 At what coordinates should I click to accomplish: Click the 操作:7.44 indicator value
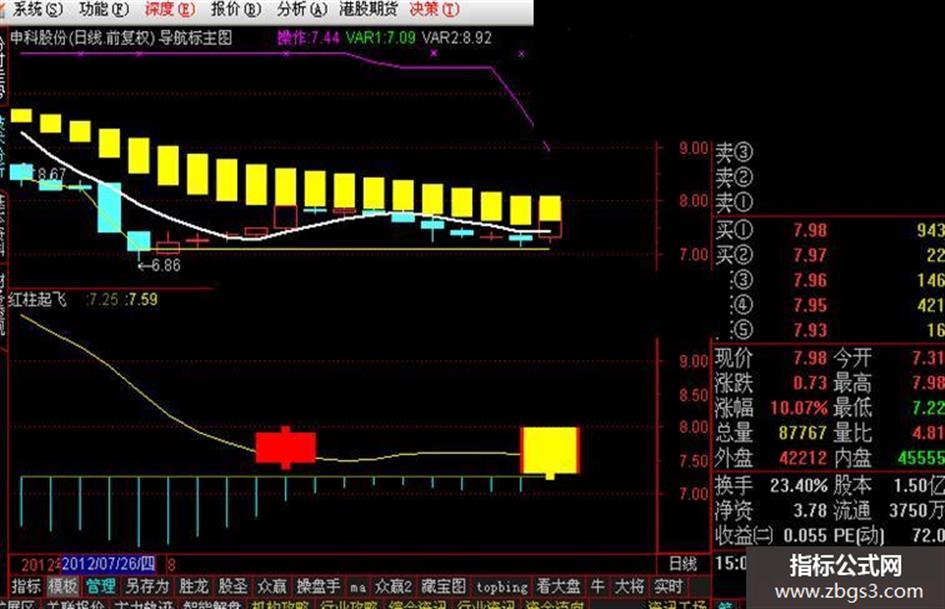[309, 38]
